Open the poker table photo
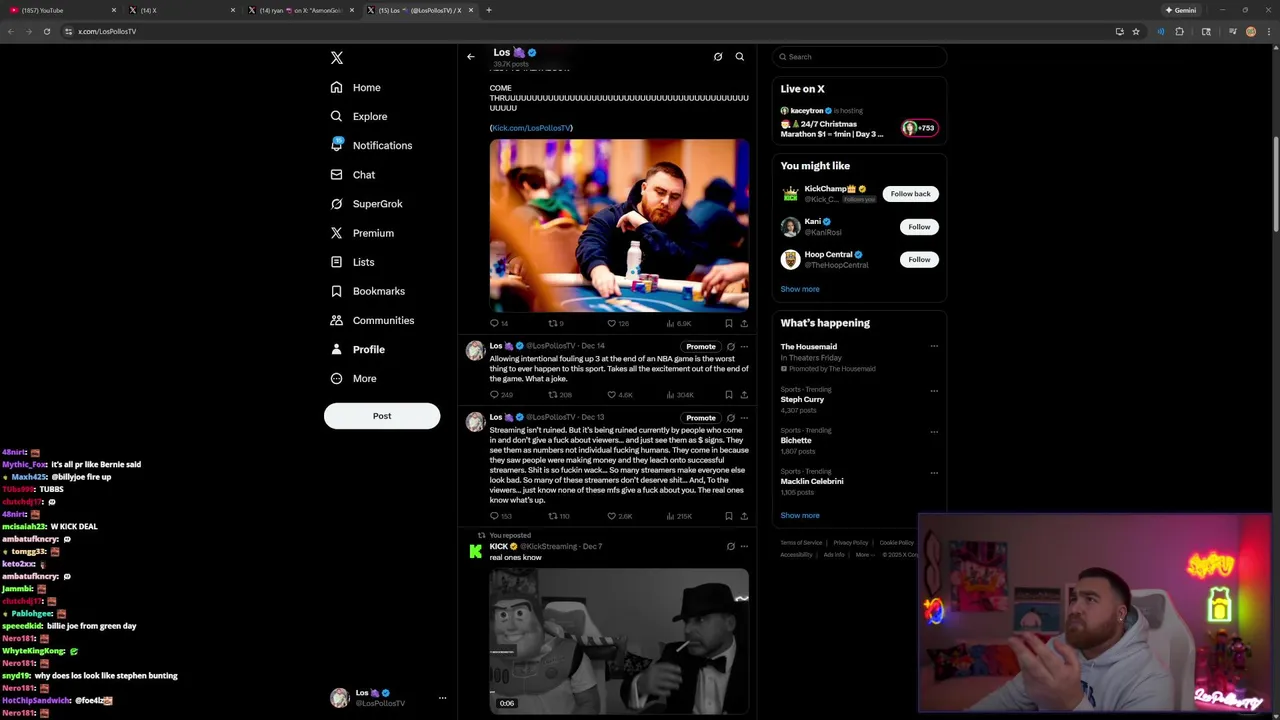 (619, 225)
